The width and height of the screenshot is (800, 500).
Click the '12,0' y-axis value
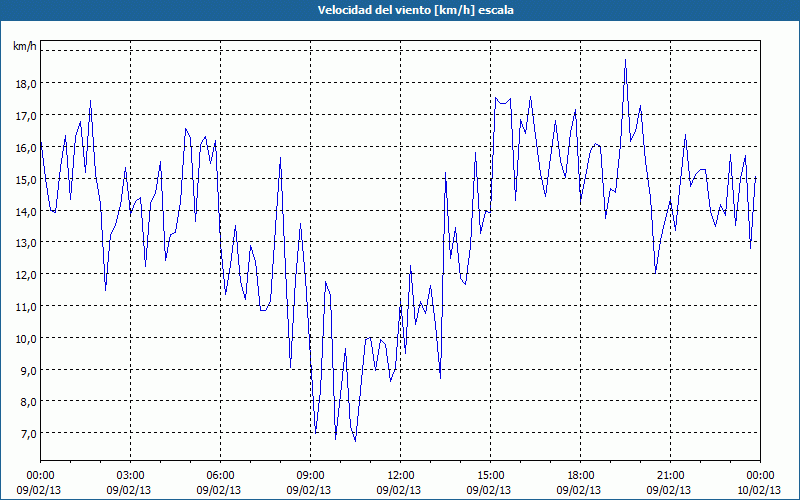click(26, 275)
